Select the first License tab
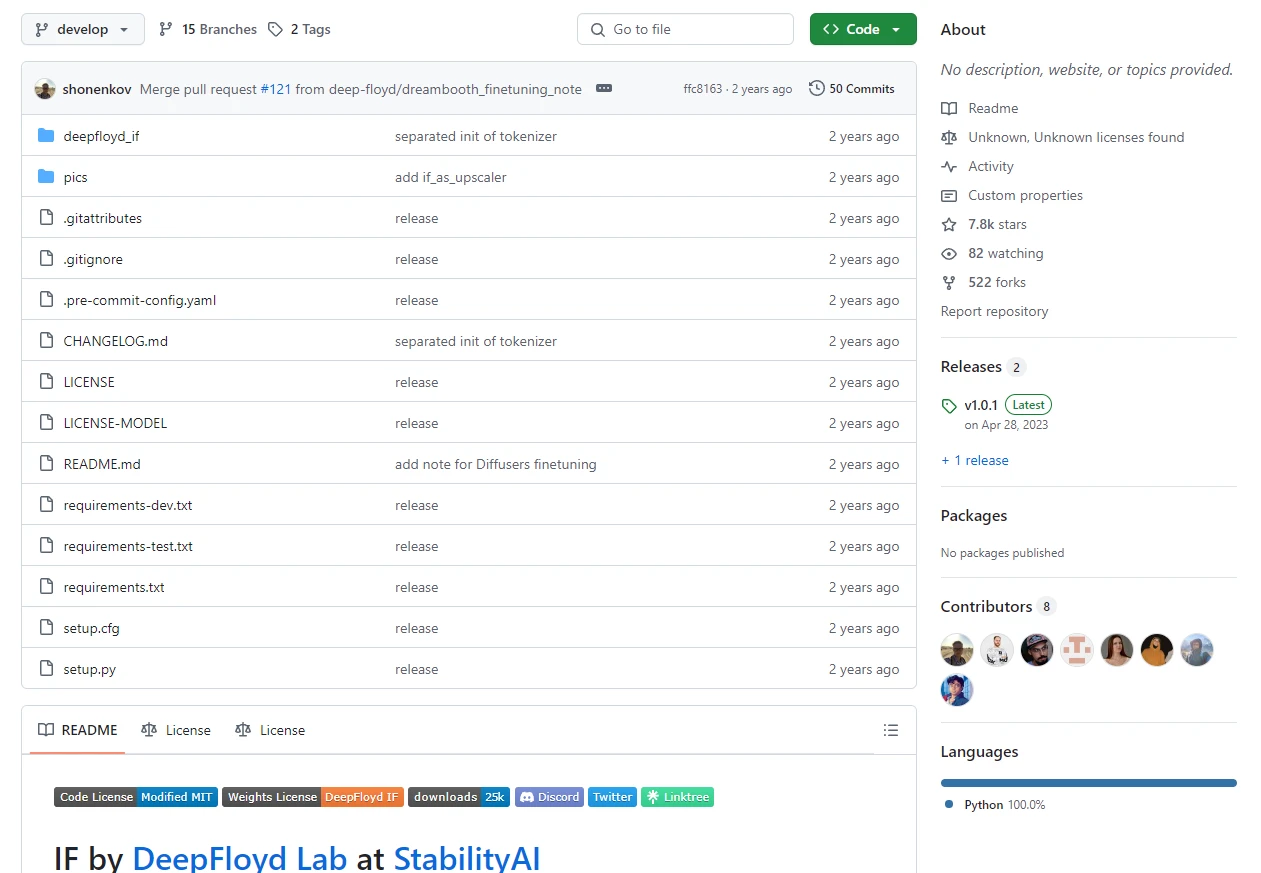This screenshot has height=873, width=1261. pyautogui.click(x=176, y=730)
